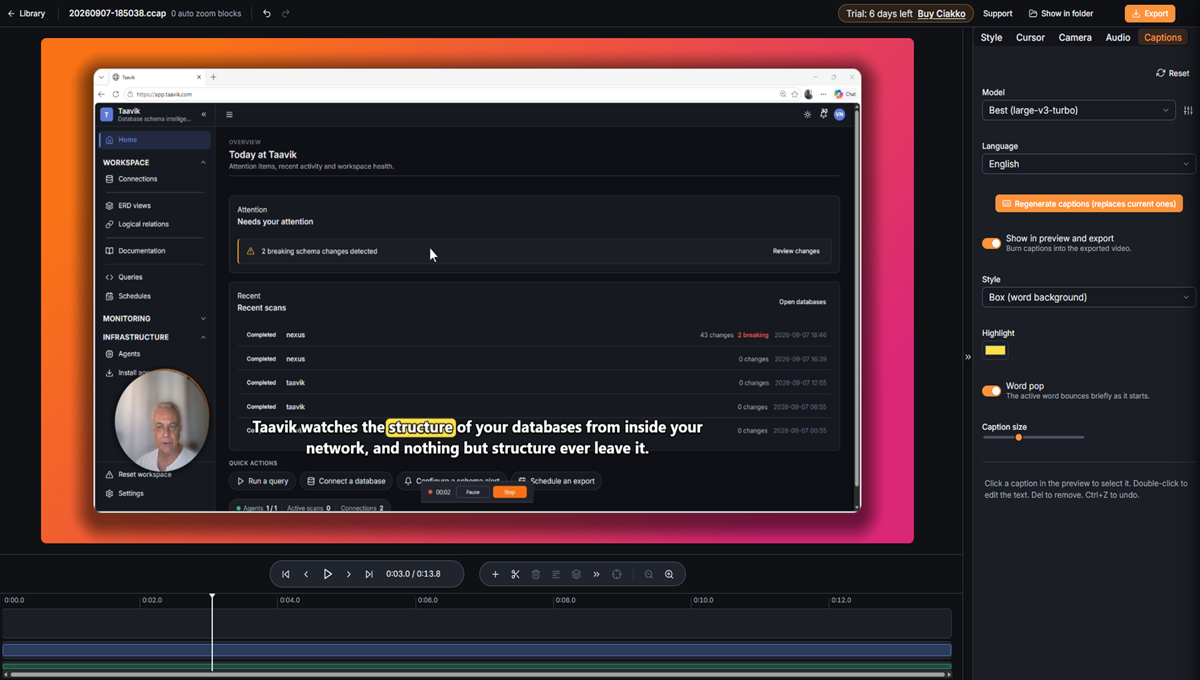Image resolution: width=1200 pixels, height=680 pixels.
Task: Click the blue video clip track
Action: point(476,650)
